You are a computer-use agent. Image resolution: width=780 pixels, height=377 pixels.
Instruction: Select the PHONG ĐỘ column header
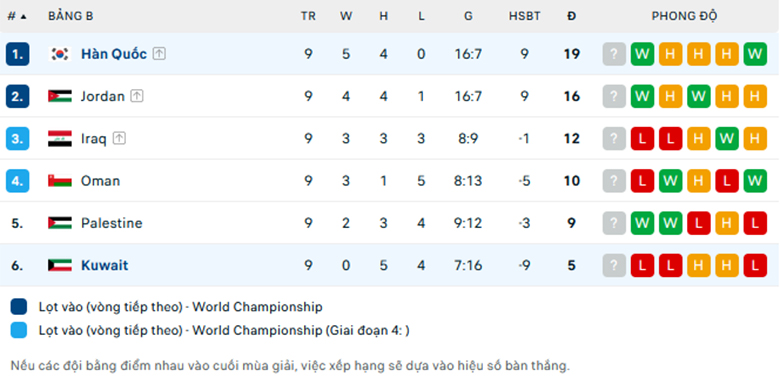[x=684, y=16]
